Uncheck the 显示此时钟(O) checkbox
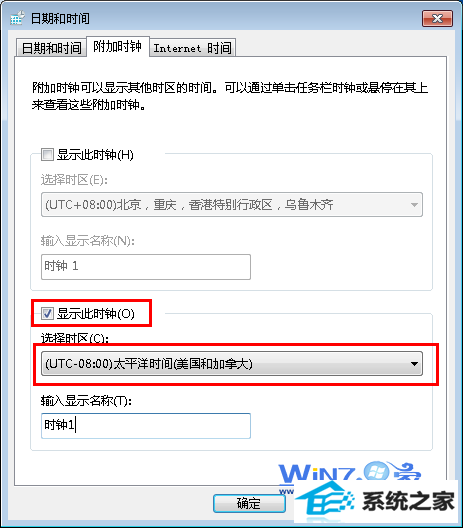This screenshot has height=528, width=463. tap(47, 314)
